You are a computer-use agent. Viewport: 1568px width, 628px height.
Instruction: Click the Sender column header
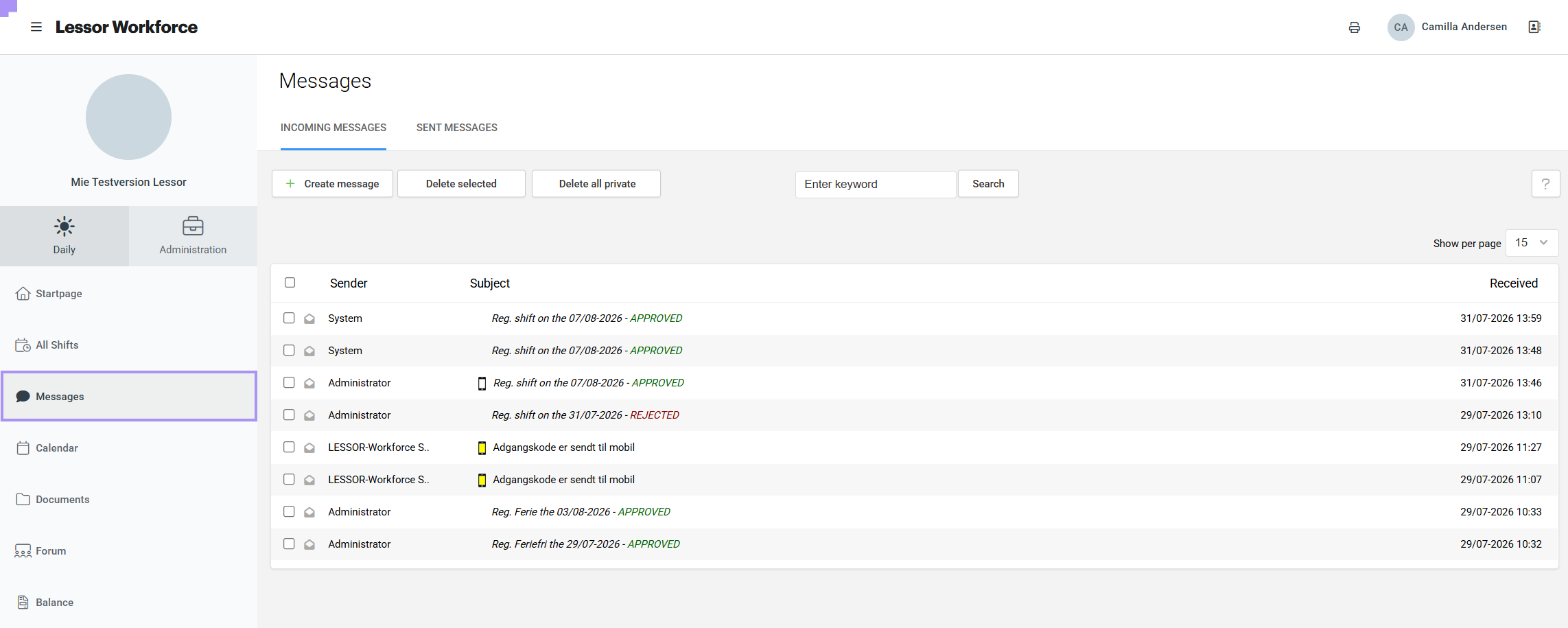tap(349, 283)
